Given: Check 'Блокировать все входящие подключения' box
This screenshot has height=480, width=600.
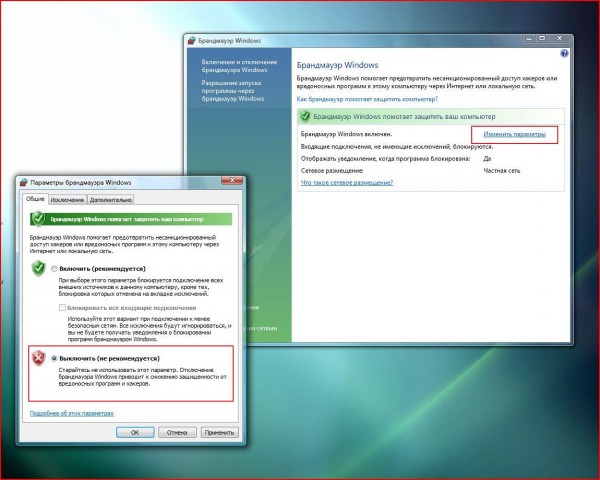Looking at the screenshot, I should 62,308.
